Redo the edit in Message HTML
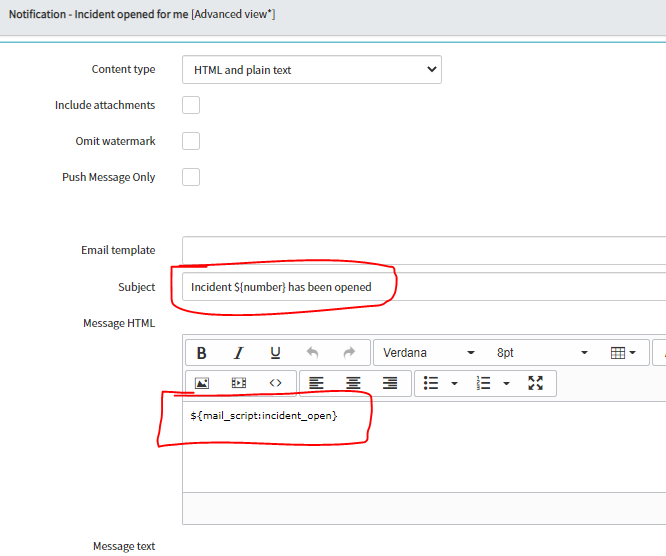This screenshot has height=556, width=666. pos(349,353)
